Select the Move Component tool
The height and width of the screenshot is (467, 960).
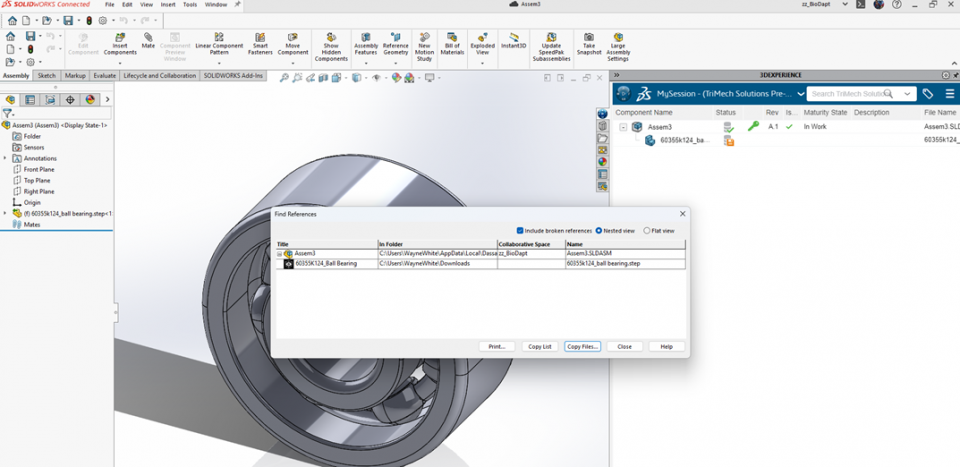(293, 44)
